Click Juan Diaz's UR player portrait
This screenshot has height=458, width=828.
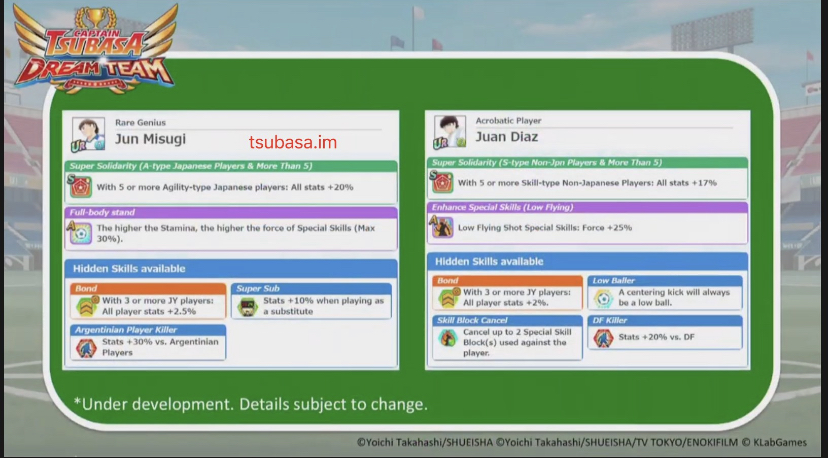click(x=449, y=132)
